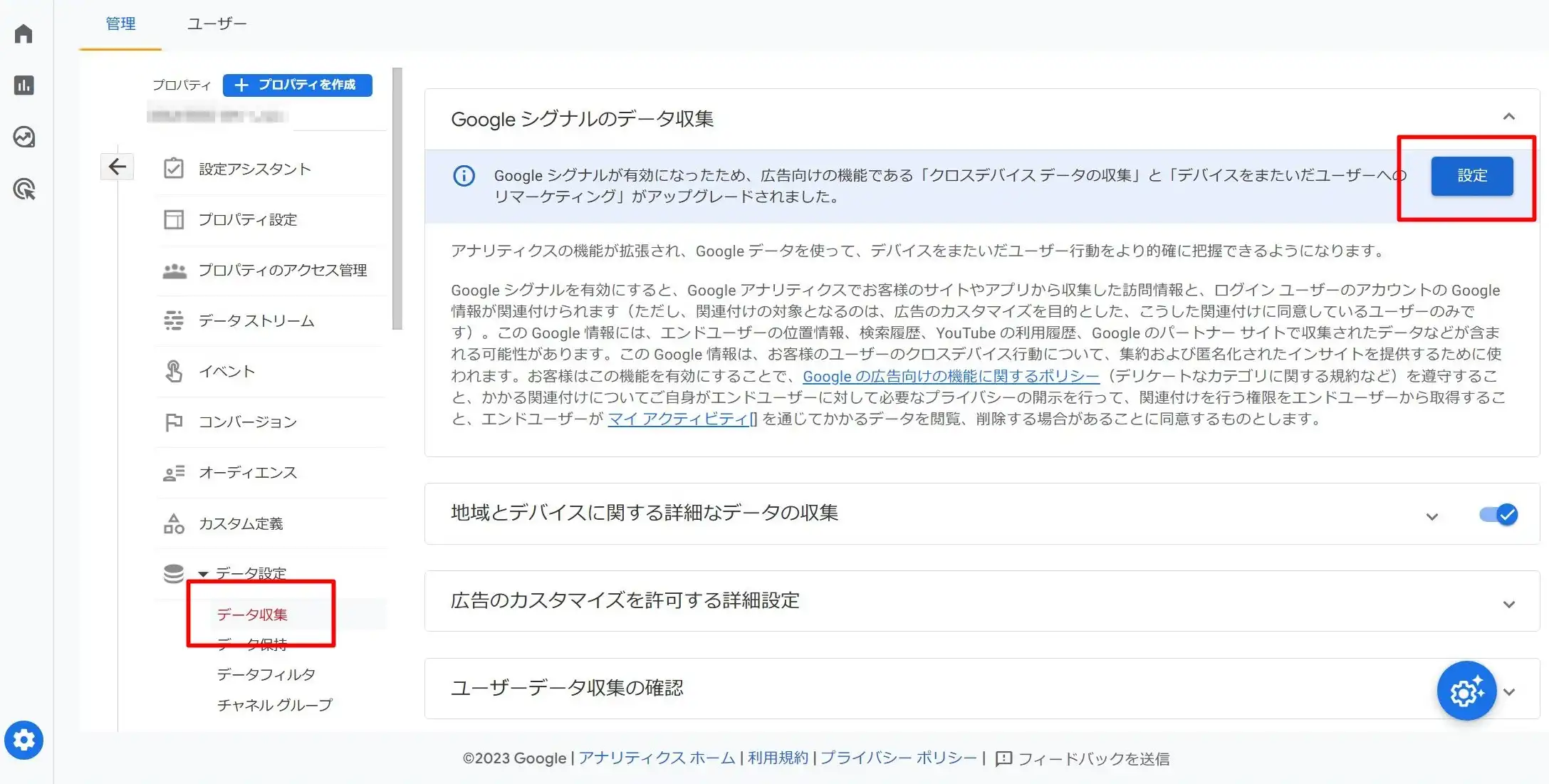Collapse the データ設定 tree triangle
1549x784 pixels.
click(x=203, y=573)
